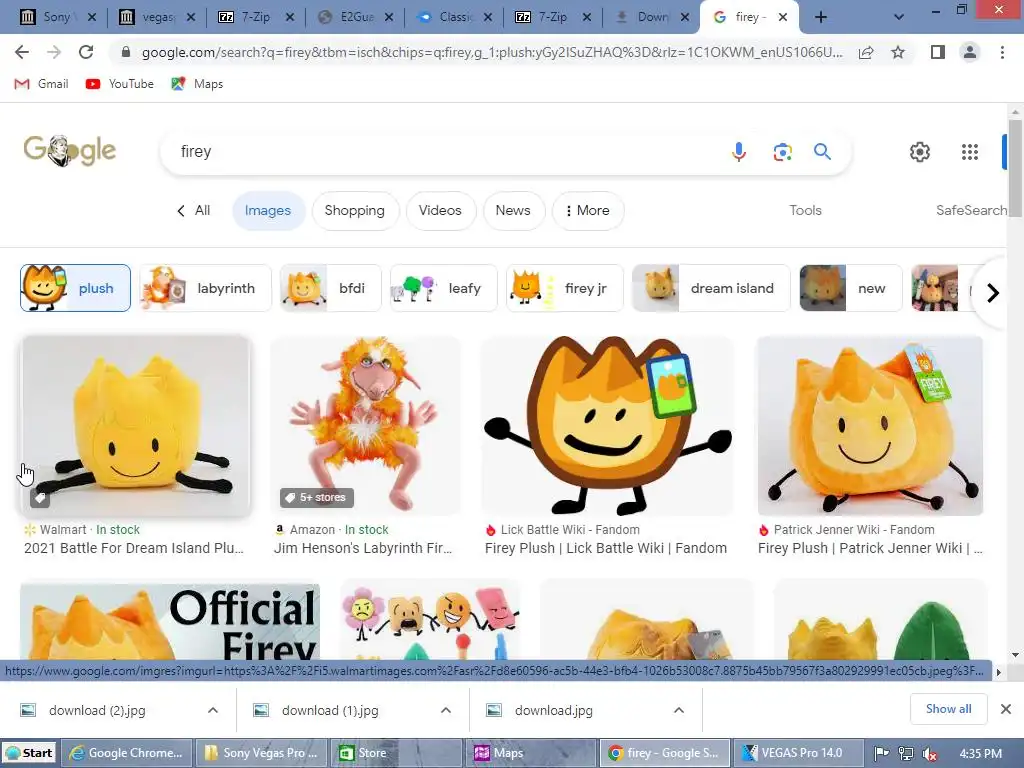Switch to the Sony browser tab

[x=56, y=17]
